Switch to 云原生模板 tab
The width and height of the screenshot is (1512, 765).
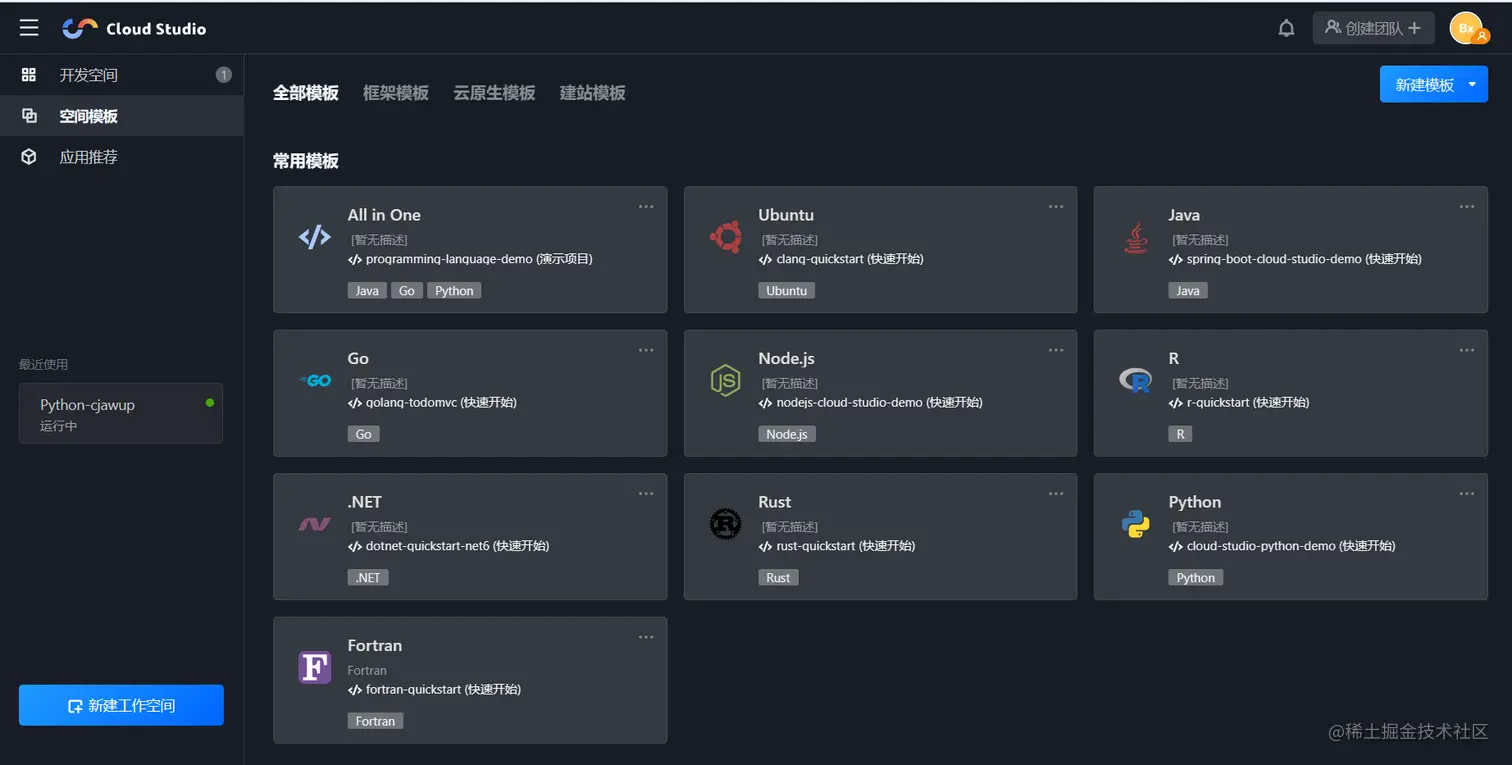point(494,93)
